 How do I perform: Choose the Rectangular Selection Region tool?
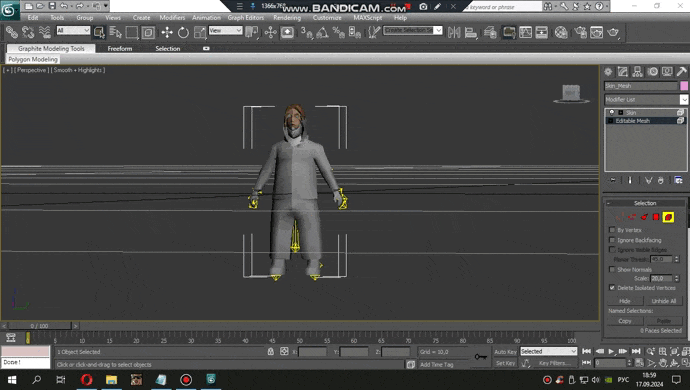132,32
